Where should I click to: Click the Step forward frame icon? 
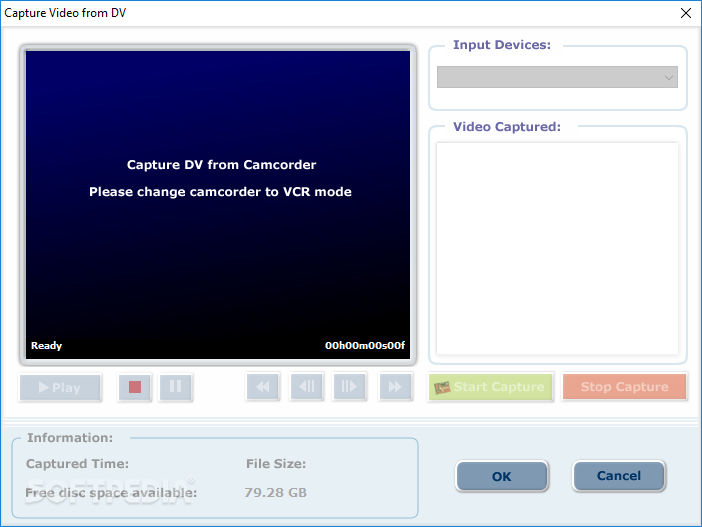pyautogui.click(x=349, y=387)
